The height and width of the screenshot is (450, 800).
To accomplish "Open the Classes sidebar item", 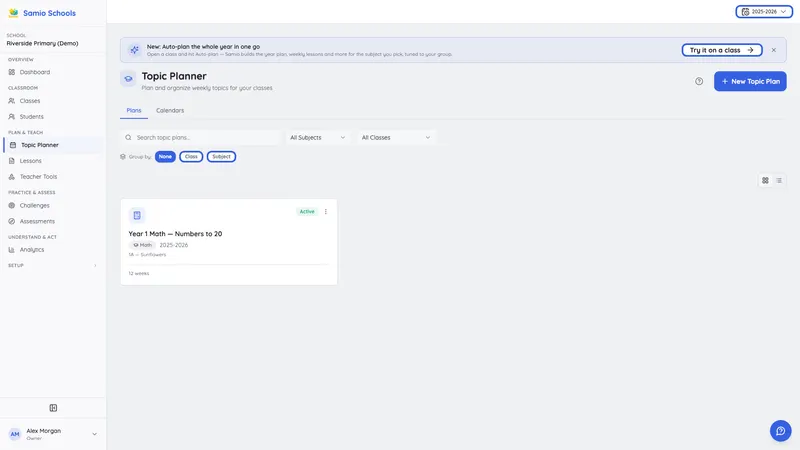I will pyautogui.click(x=30, y=101).
